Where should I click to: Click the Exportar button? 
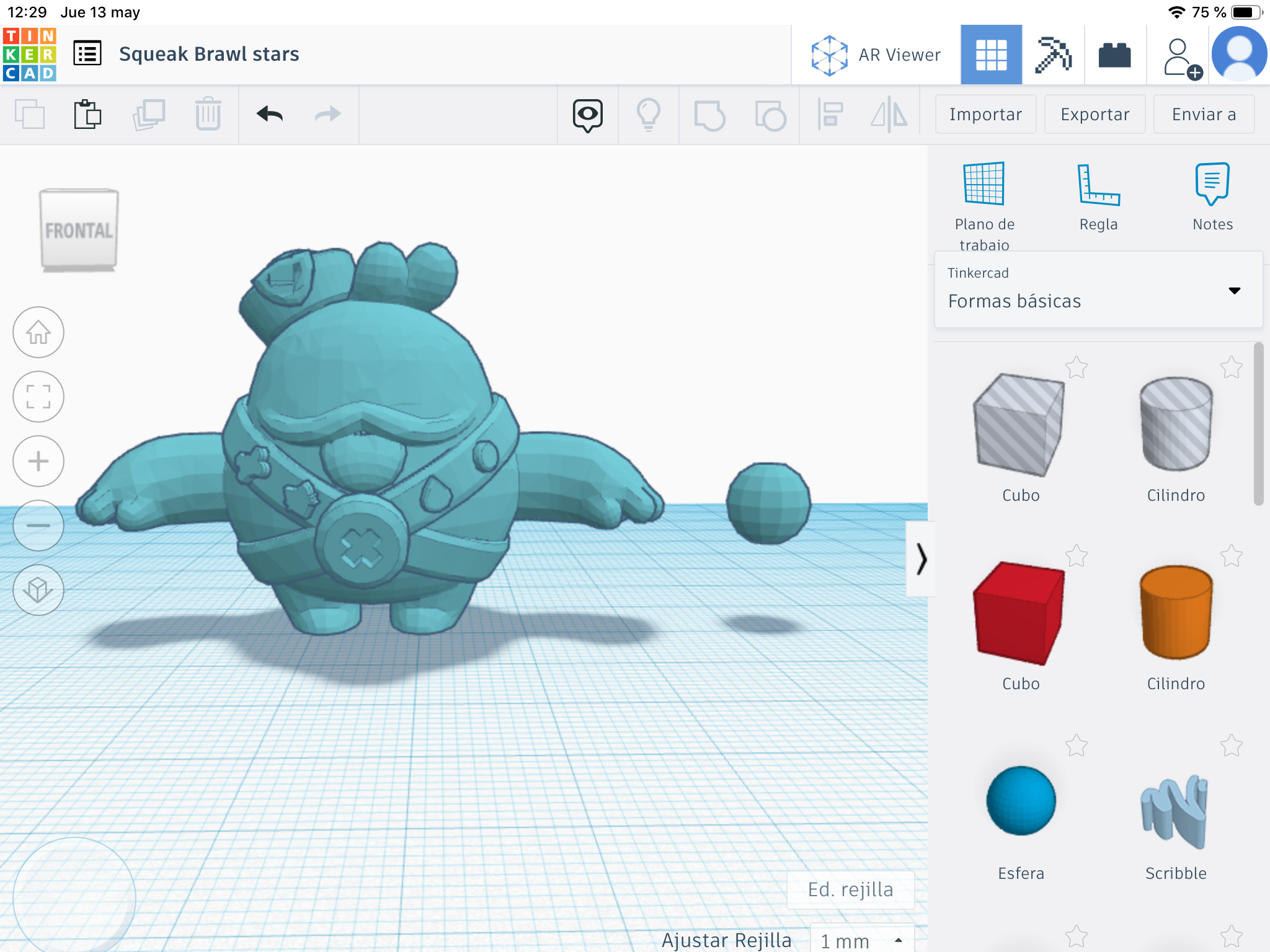pos(1094,114)
